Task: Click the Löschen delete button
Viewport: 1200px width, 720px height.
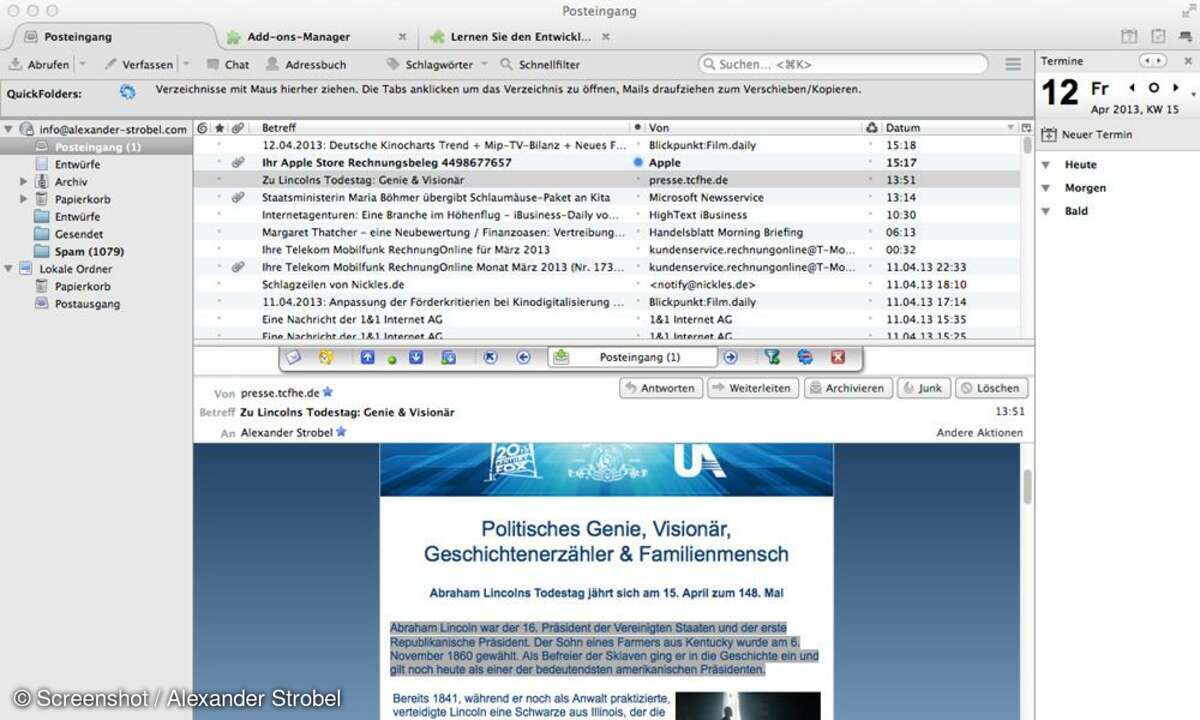Action: (x=991, y=388)
